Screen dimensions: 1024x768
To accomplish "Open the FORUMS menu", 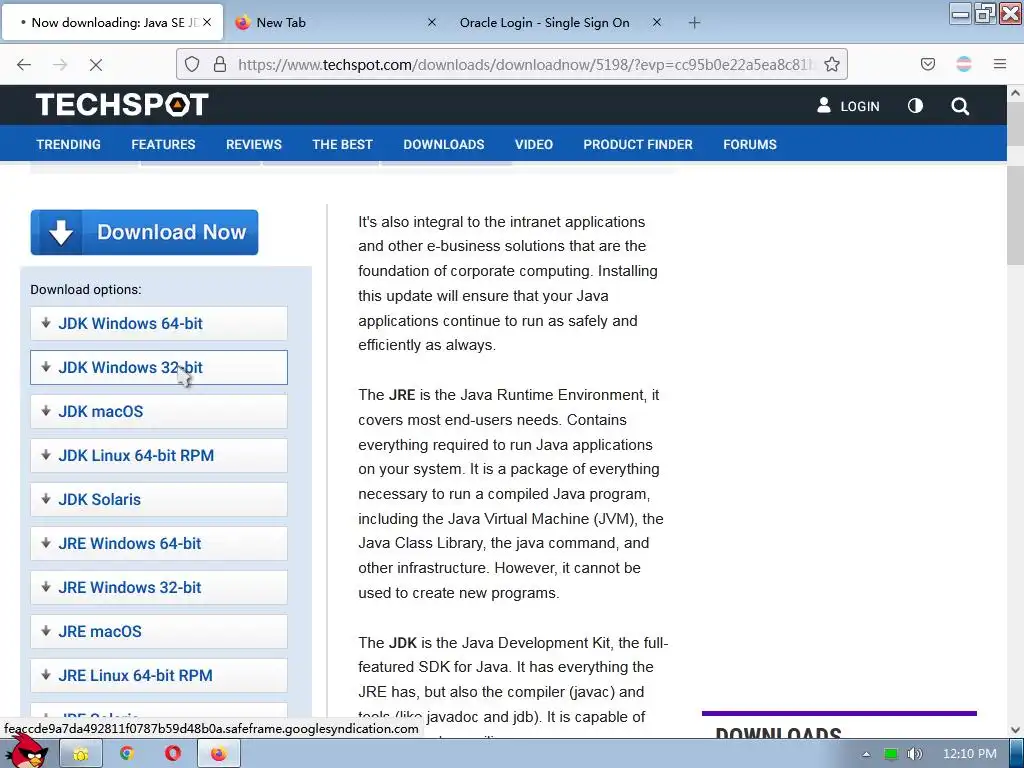I will click(750, 144).
